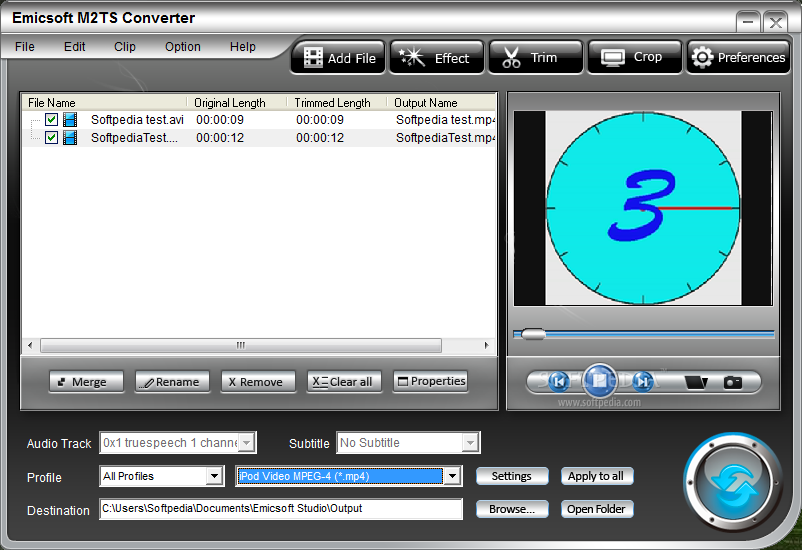Click the file list horizontal scrollbar thumb
802x550 pixels.
click(x=241, y=345)
